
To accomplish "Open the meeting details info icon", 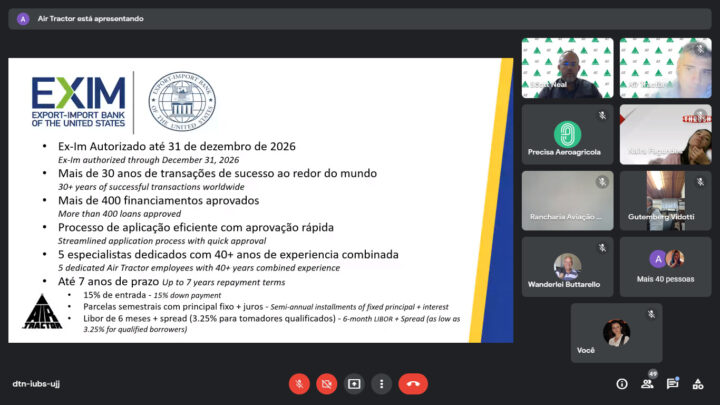I will tap(622, 383).
